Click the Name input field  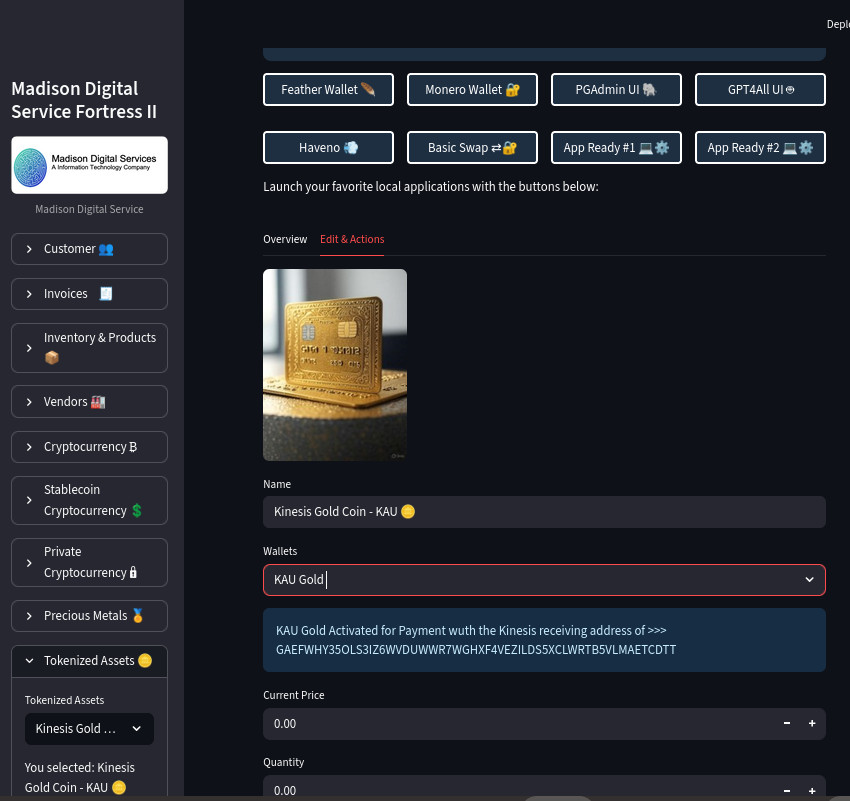tap(544, 512)
